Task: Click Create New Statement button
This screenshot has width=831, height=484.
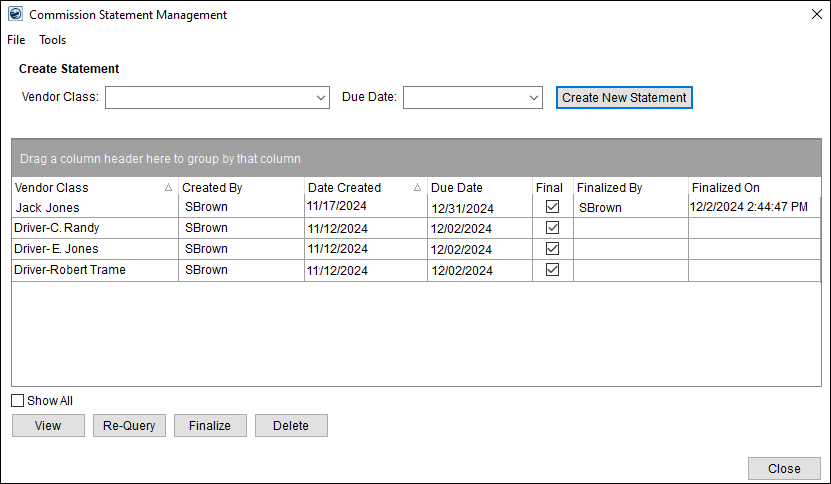Action: pyautogui.click(x=624, y=98)
